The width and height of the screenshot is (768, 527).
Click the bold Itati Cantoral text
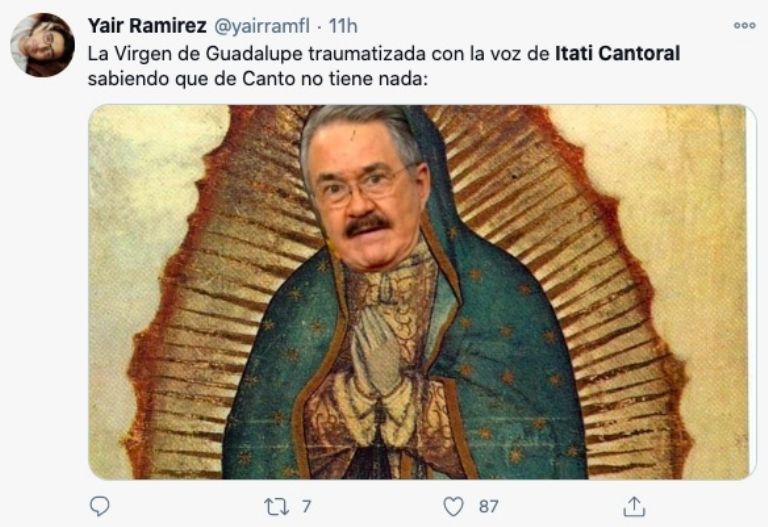617,53
